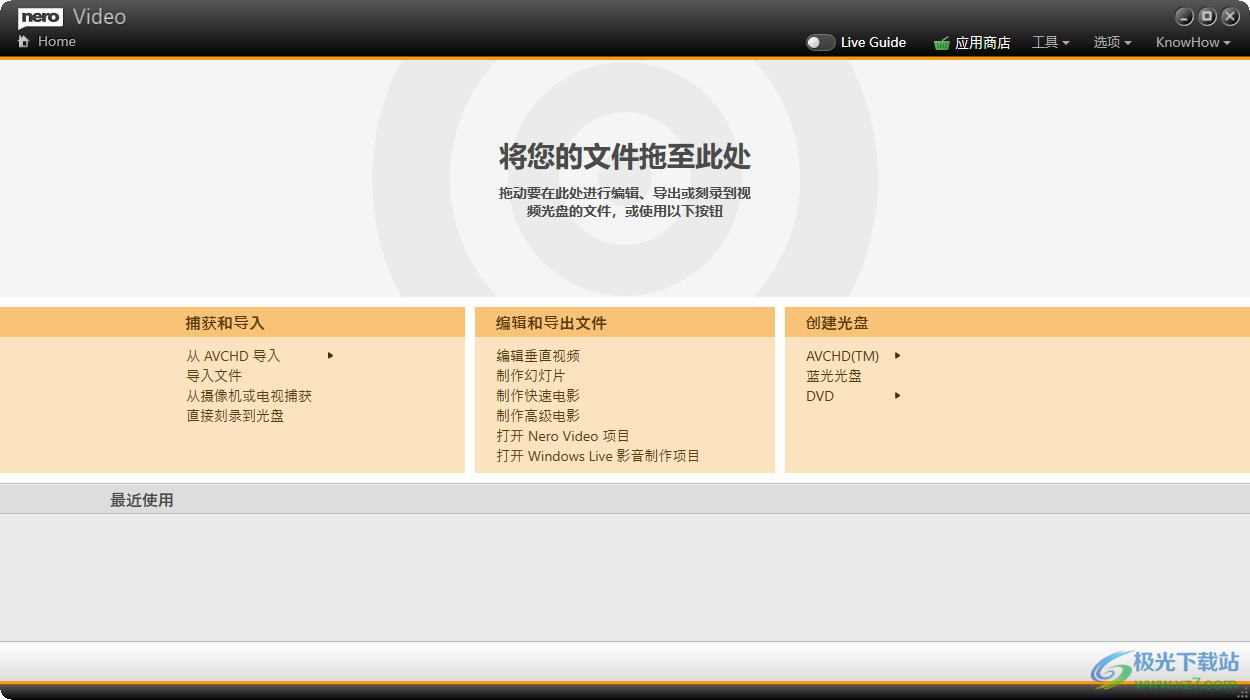The width and height of the screenshot is (1250, 700).
Task: Click 打开 Windows Live 影音制作项目
Action: coord(598,456)
